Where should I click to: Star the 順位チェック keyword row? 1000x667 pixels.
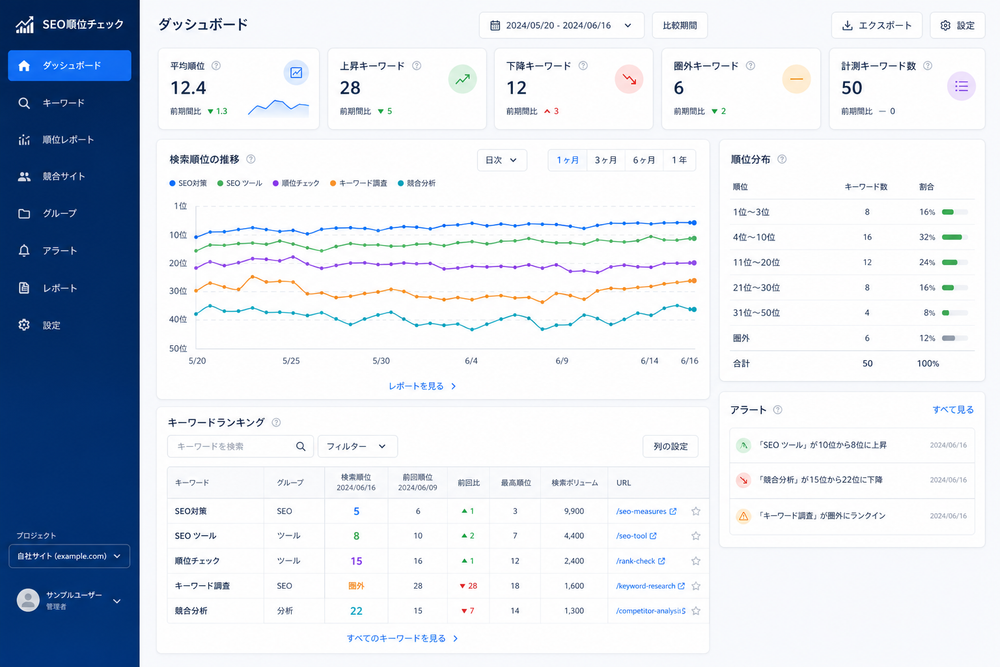pos(696,561)
